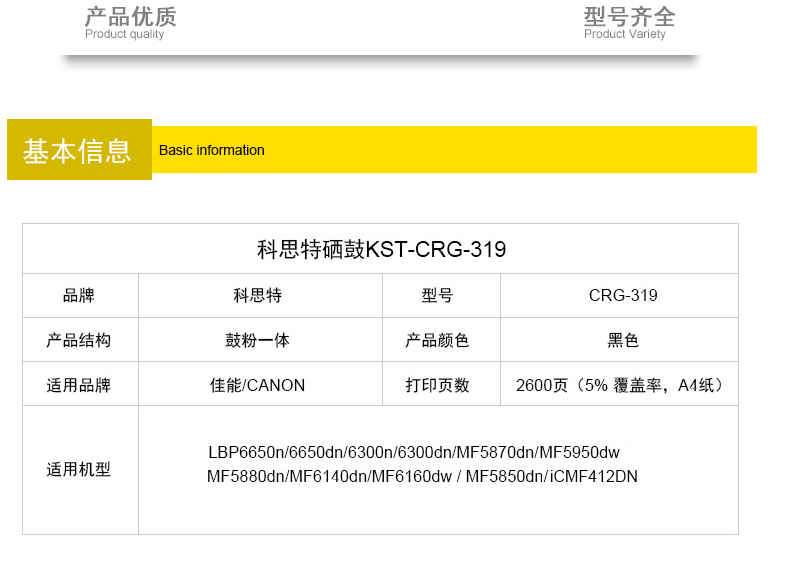Click the CRG-319 model value cell
The width and height of the screenshot is (809, 572).
click(x=619, y=296)
